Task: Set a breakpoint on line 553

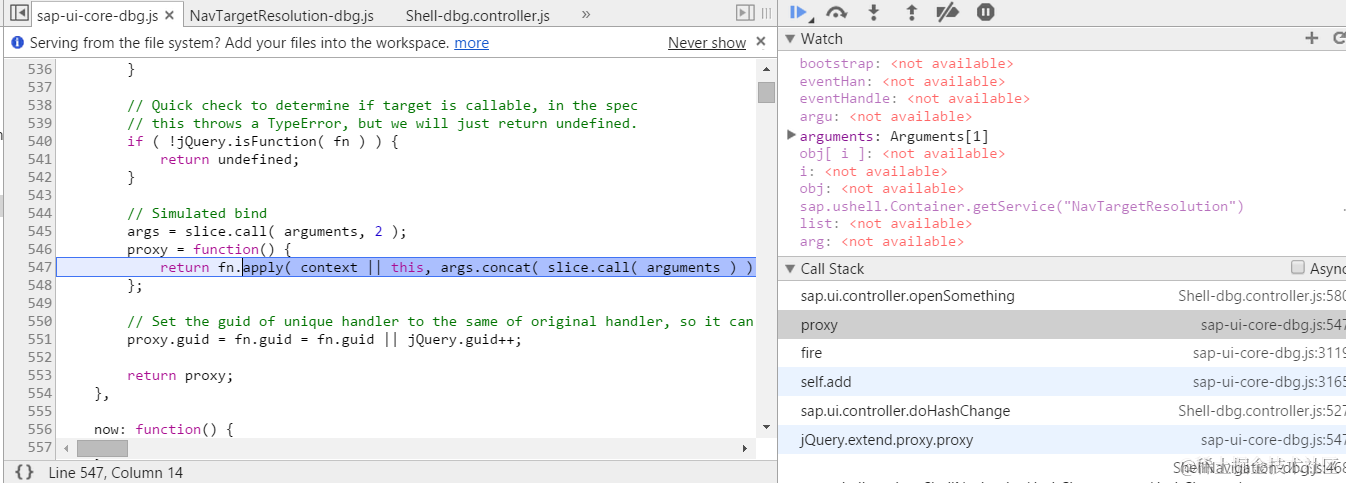Action: tap(38, 375)
